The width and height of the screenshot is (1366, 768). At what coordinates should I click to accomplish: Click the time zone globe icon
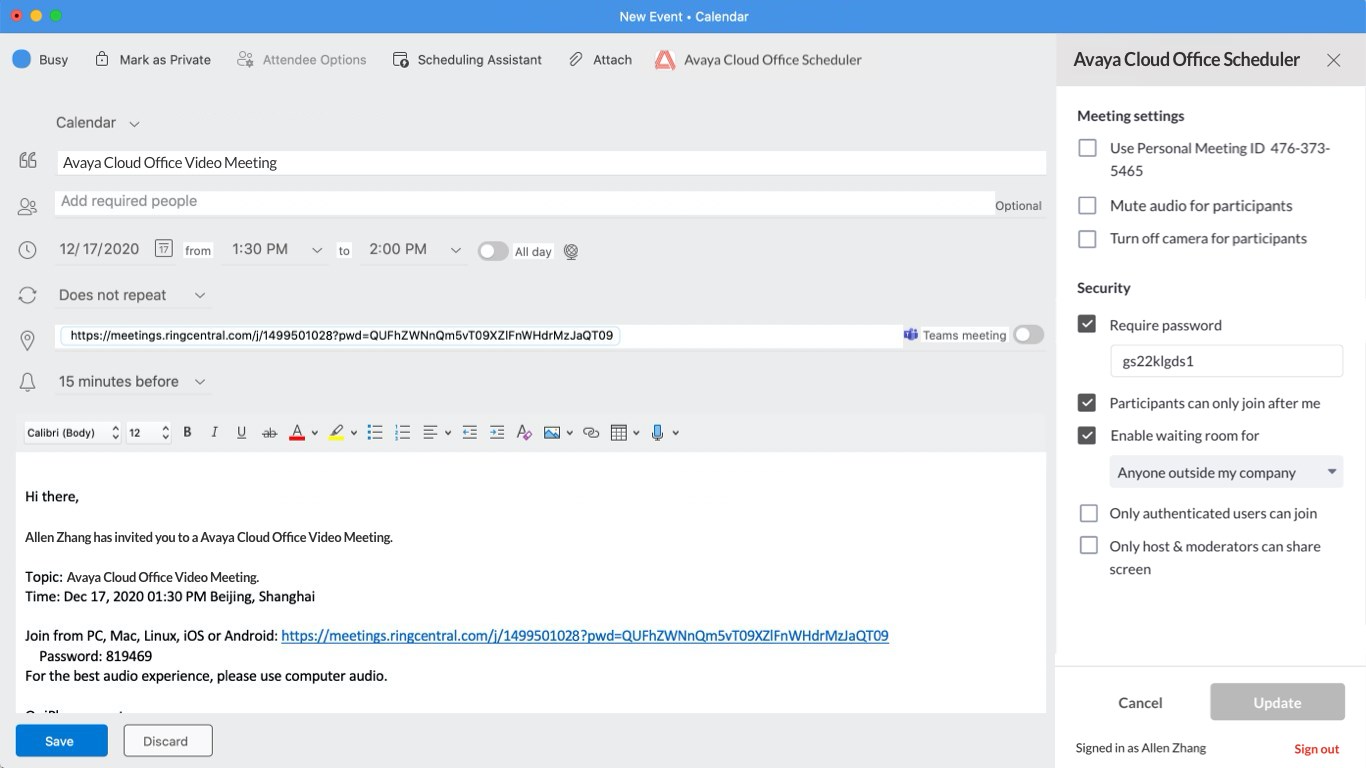[571, 252]
